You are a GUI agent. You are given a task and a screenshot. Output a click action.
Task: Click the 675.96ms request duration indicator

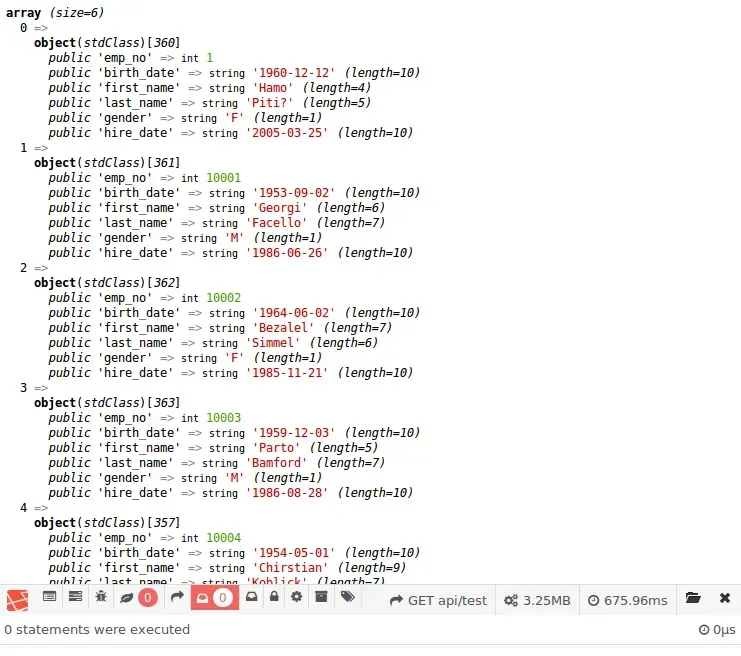coord(628,600)
